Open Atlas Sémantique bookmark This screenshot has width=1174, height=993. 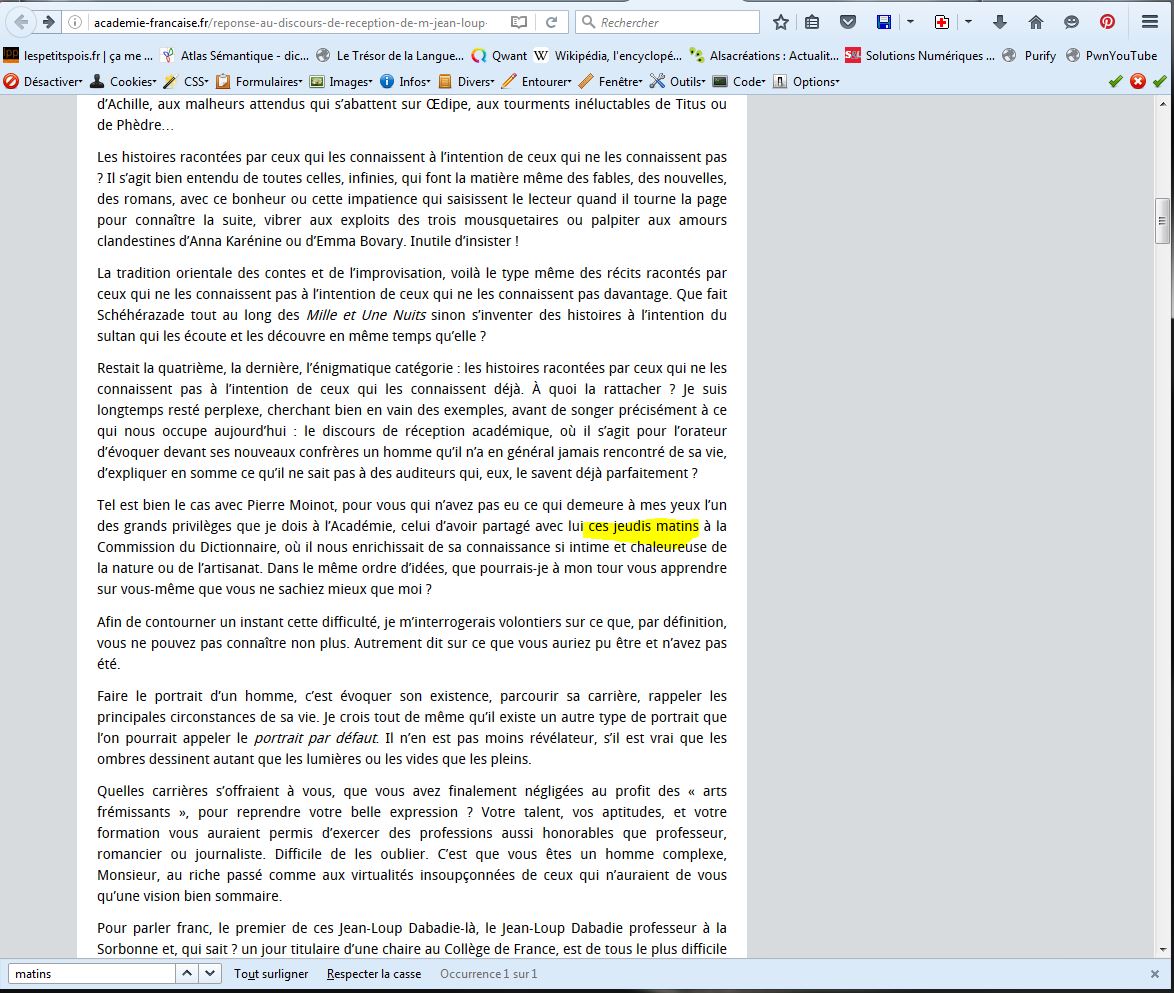[x=235, y=55]
